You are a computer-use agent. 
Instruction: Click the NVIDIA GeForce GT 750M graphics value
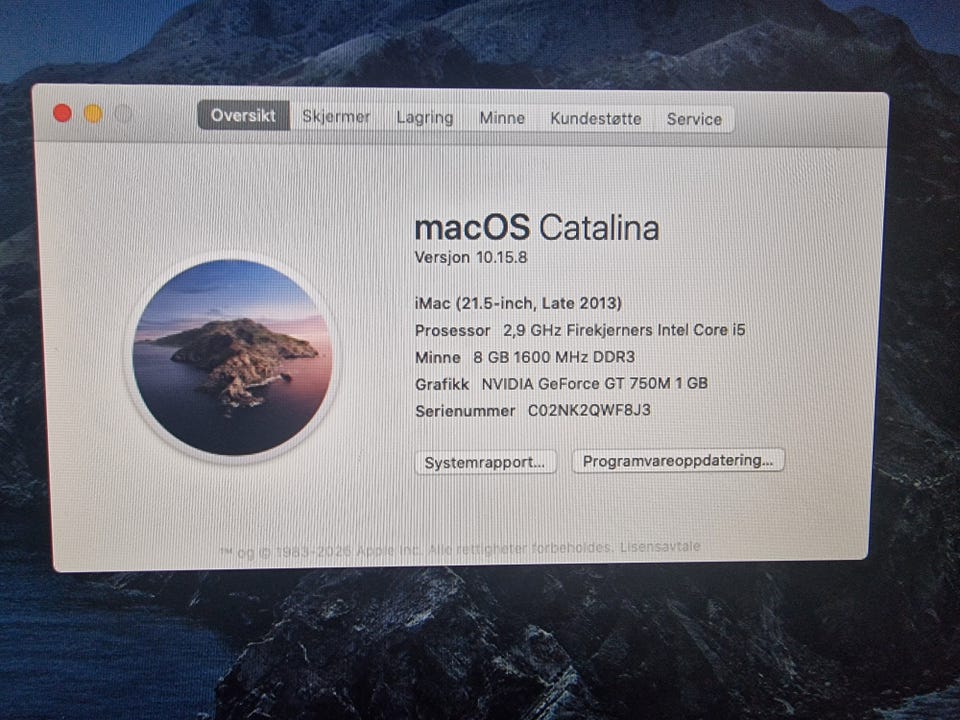pos(594,383)
